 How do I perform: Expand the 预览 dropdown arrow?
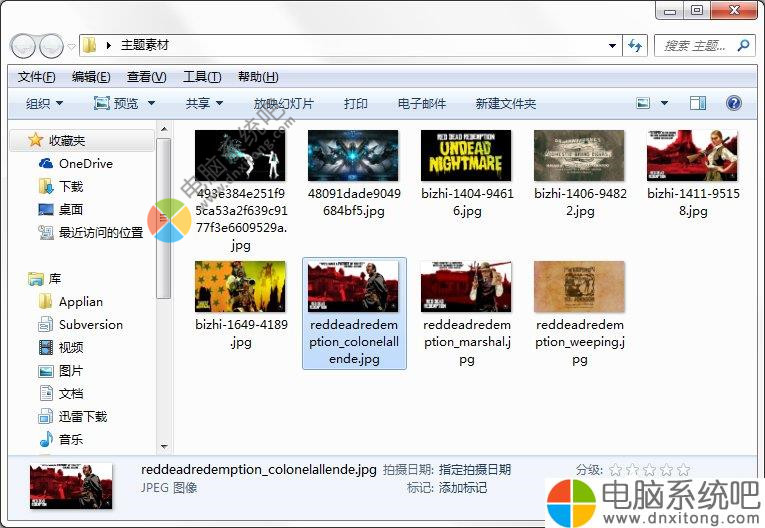[x=151, y=103]
